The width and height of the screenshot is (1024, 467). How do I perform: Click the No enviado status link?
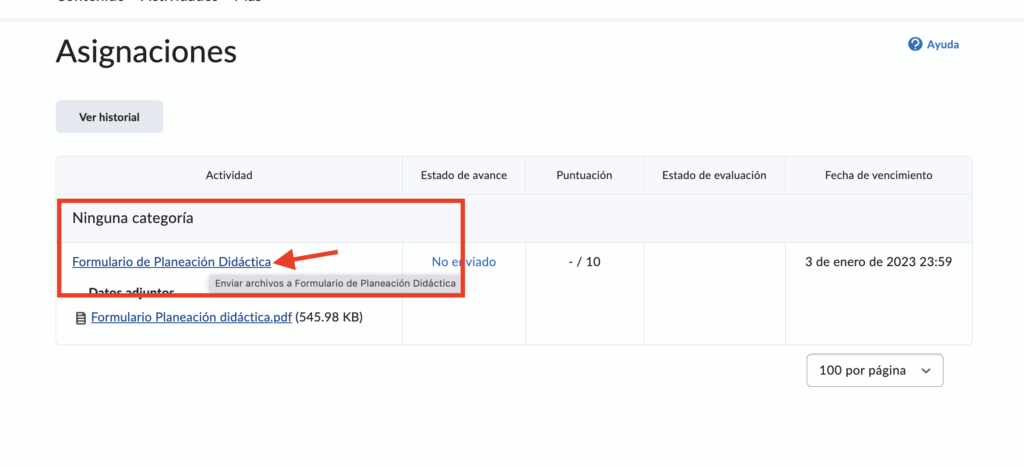pyautogui.click(x=463, y=262)
